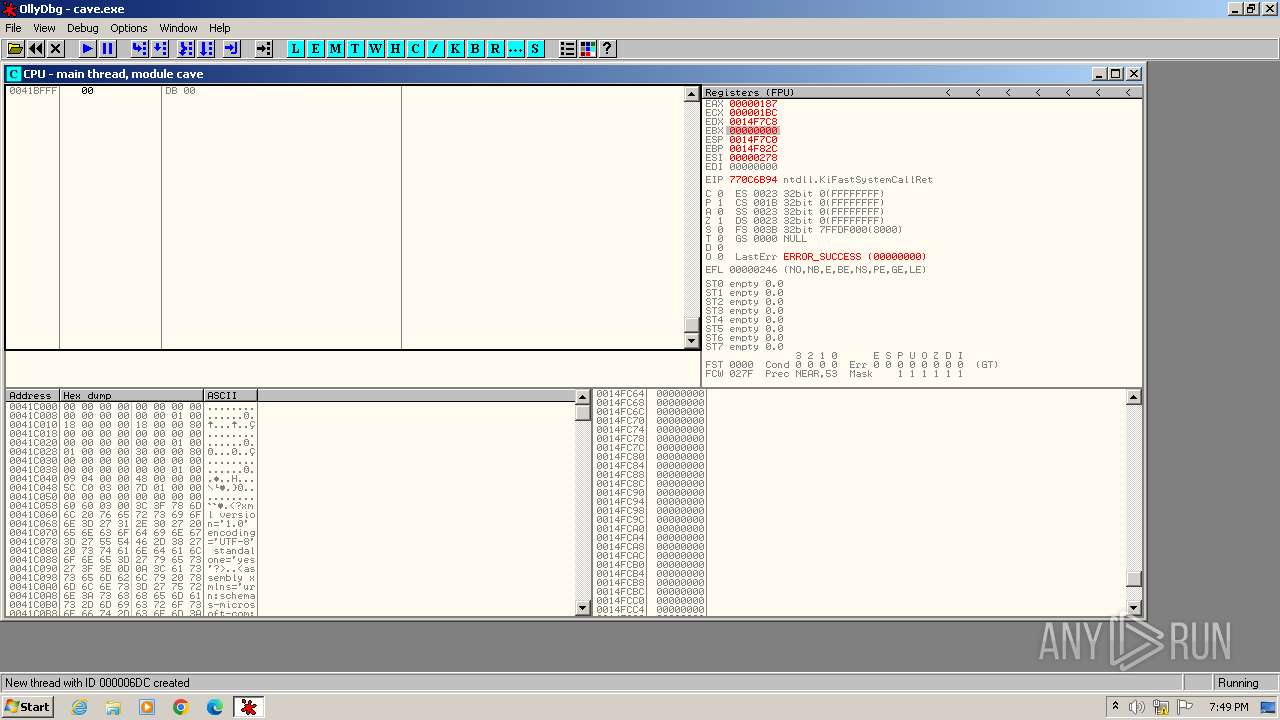
Task: Show Run trace with the ellipsis button
Action: click(x=515, y=48)
